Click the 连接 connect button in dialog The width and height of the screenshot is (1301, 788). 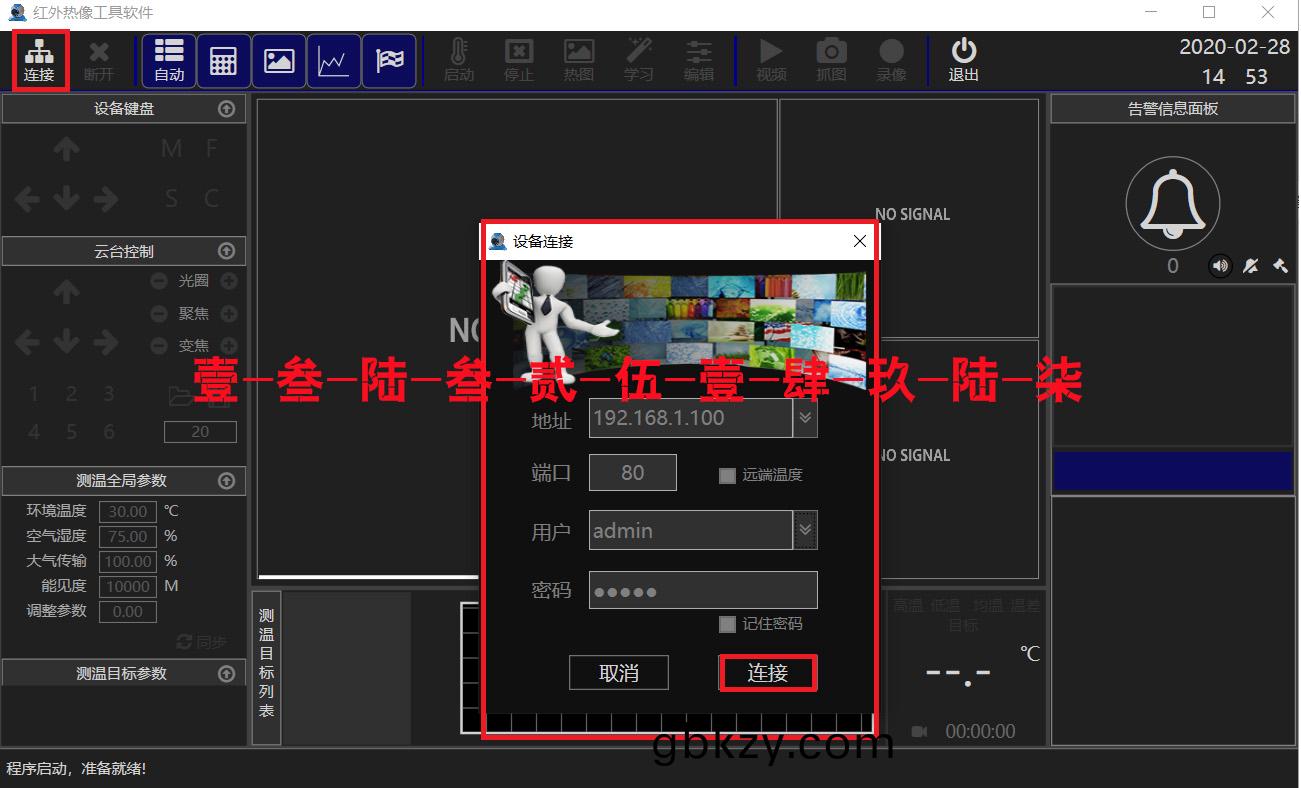pos(767,673)
